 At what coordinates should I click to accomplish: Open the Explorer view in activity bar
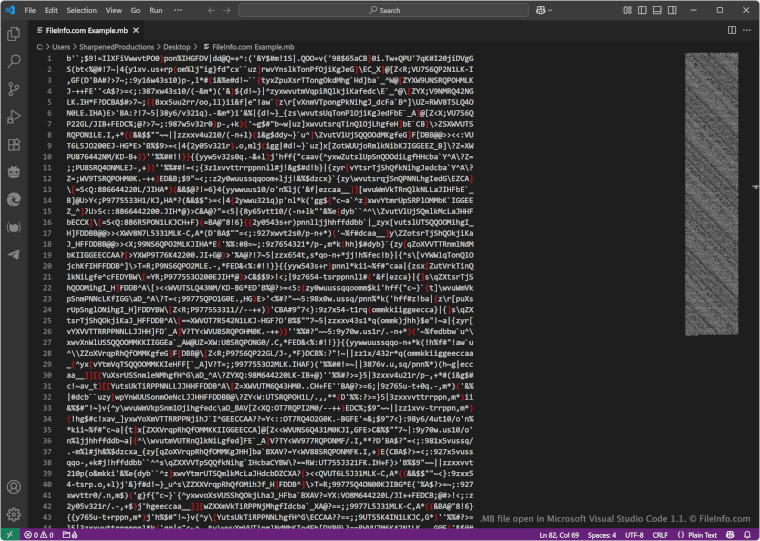click(x=13, y=33)
